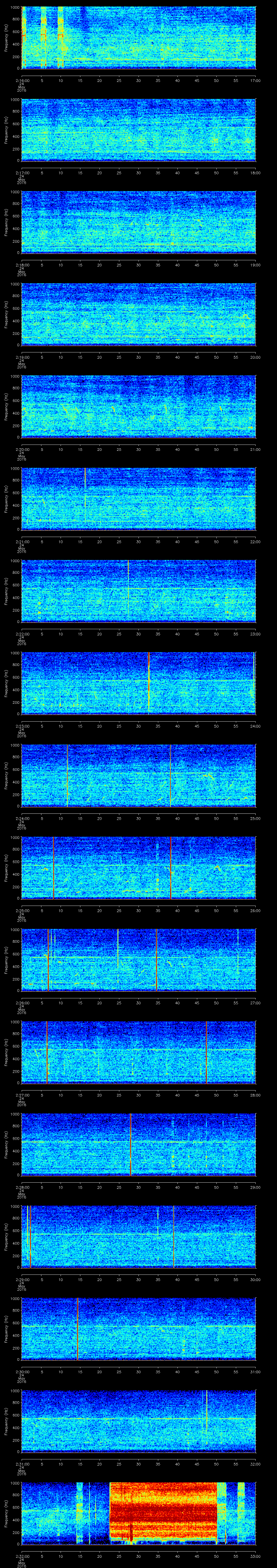Click the spectrogram panel starting at 2:24:00
The width and height of the screenshot is (277, 1568).
[139, 775]
